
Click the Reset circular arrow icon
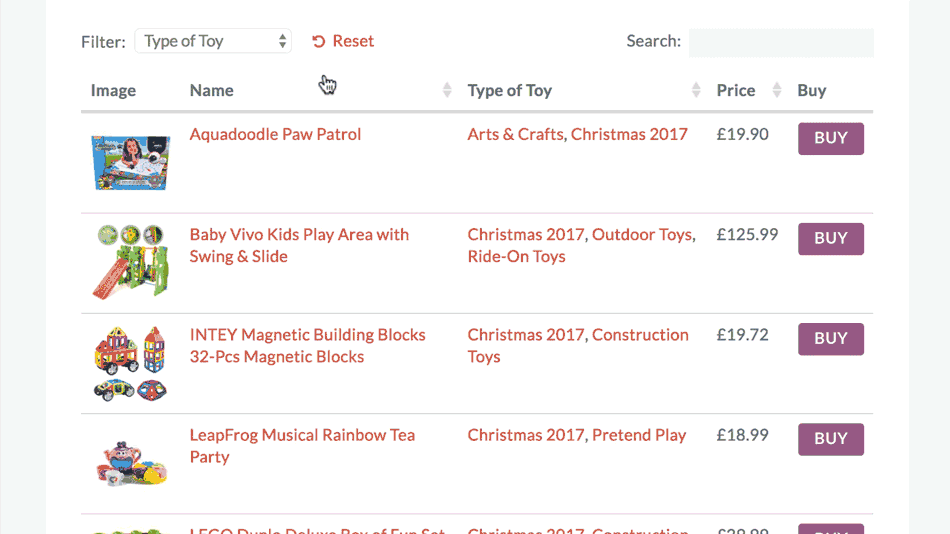coord(319,41)
